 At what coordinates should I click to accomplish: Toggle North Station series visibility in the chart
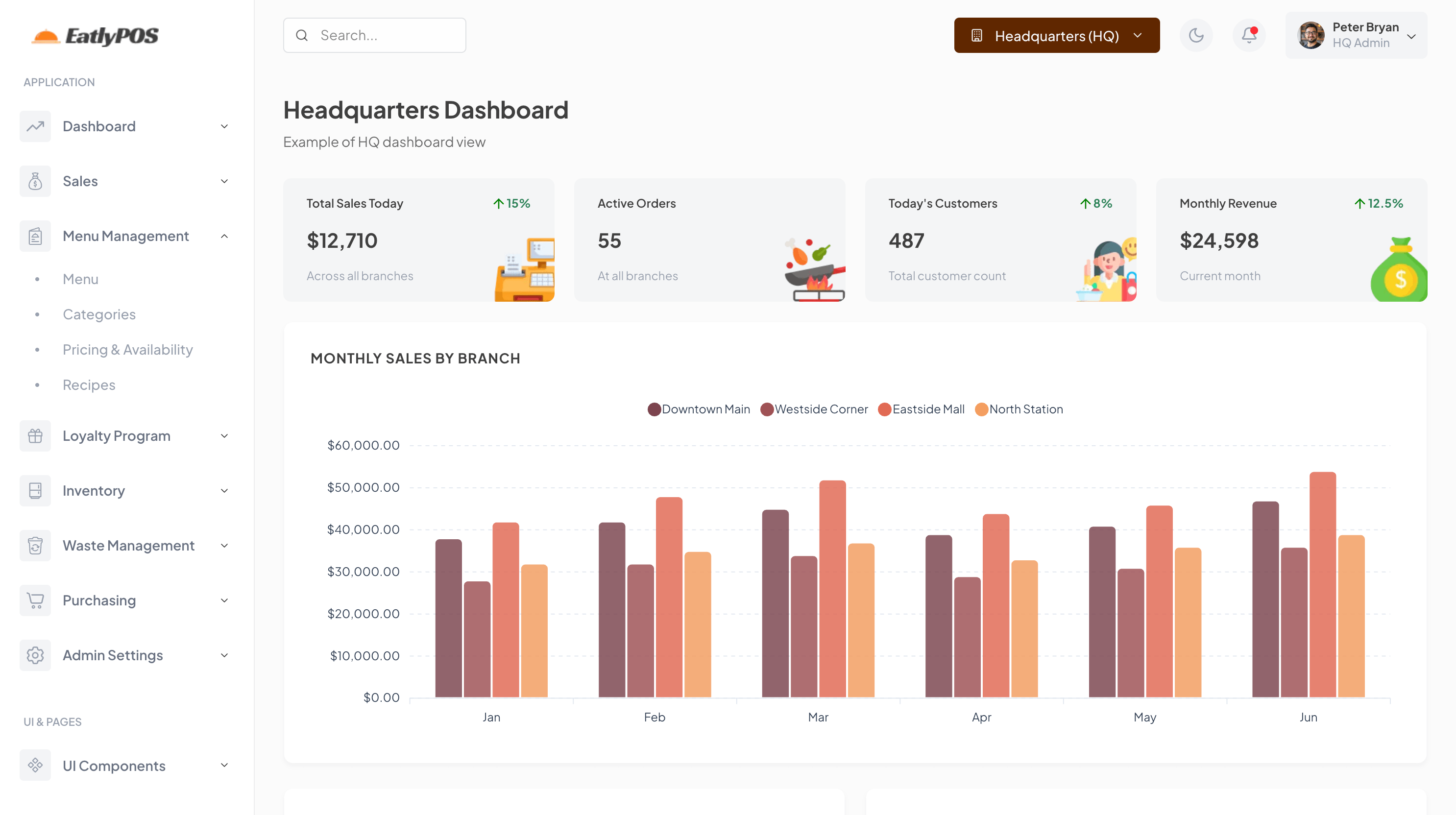coord(1019,408)
